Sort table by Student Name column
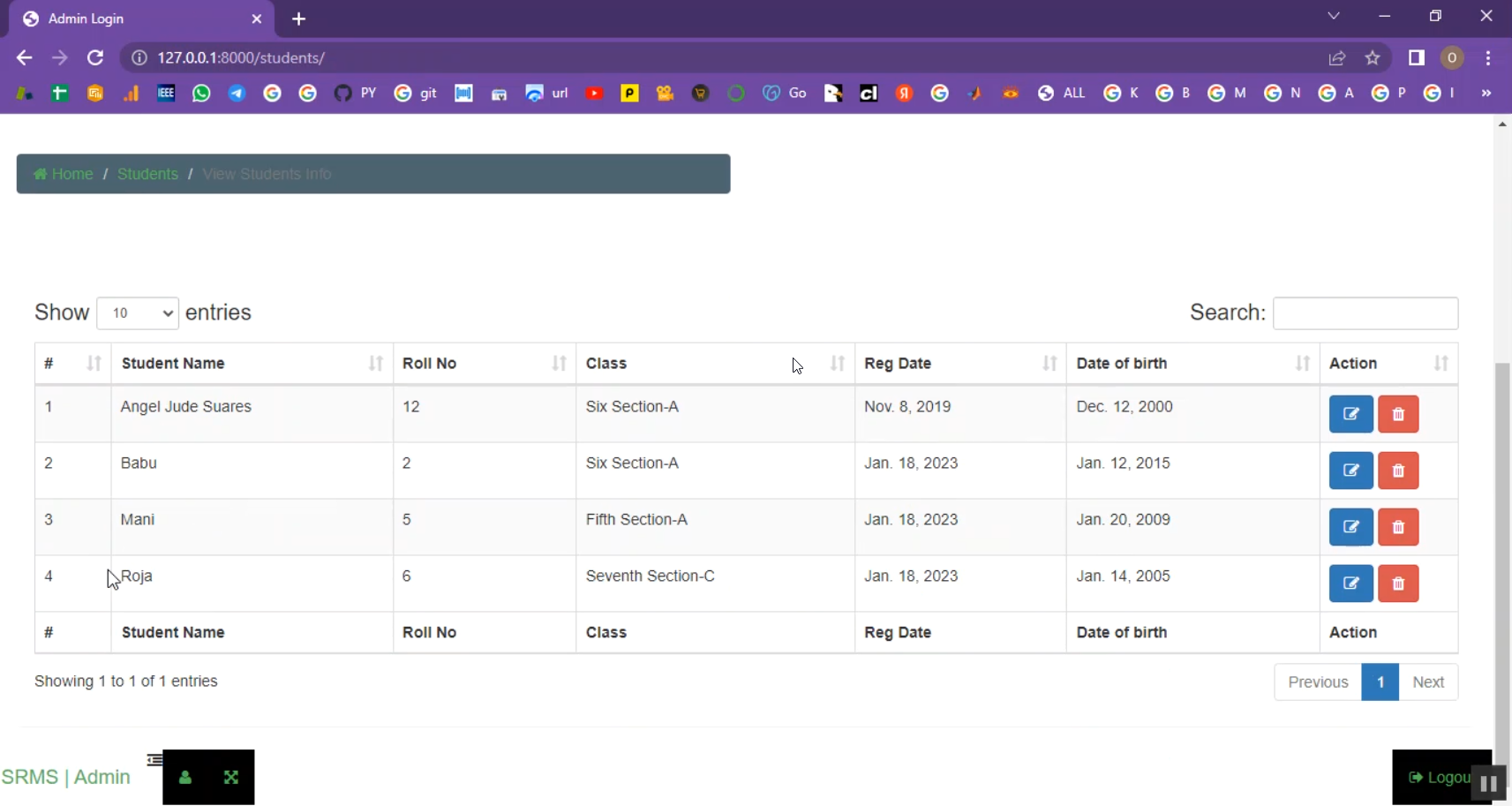Viewport: 1512px width, 806px height. click(252, 364)
